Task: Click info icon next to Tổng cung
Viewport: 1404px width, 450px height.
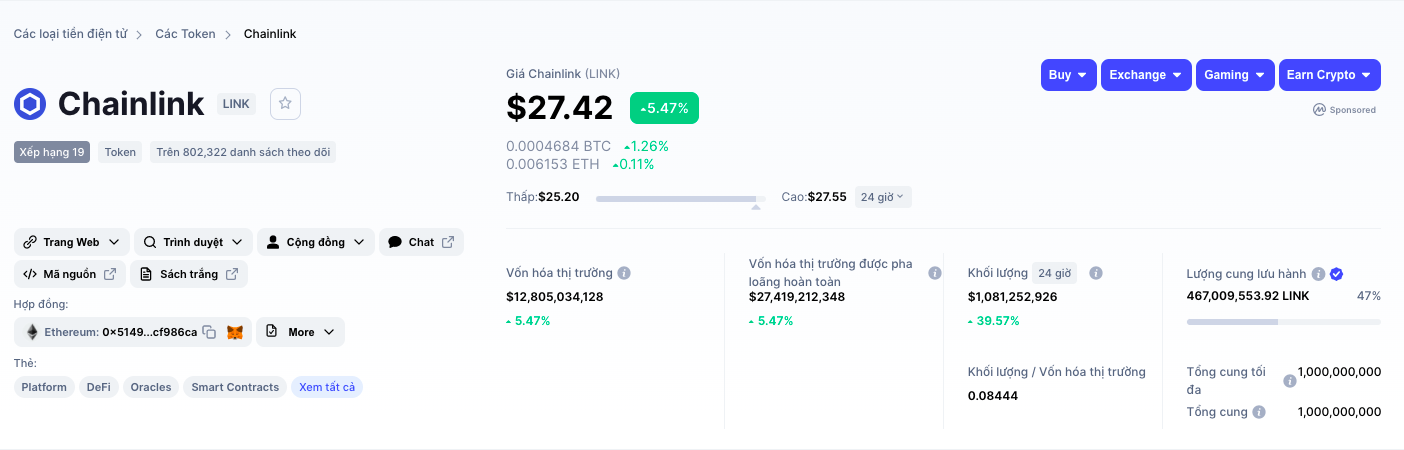Action: tap(1259, 412)
